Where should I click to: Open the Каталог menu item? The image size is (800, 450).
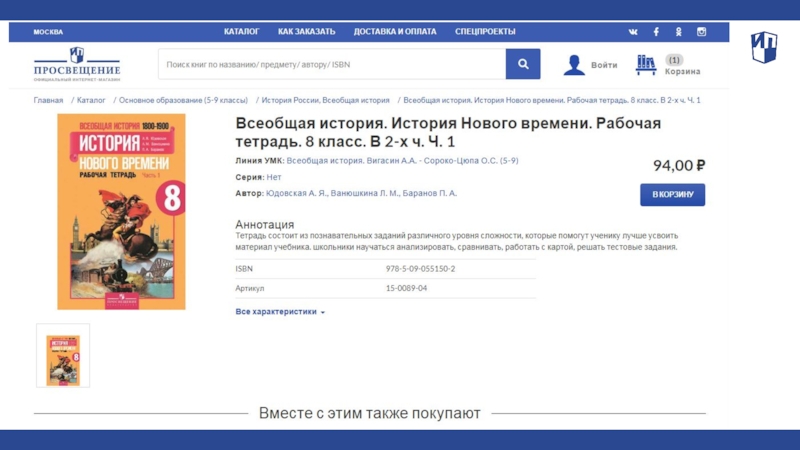241,32
